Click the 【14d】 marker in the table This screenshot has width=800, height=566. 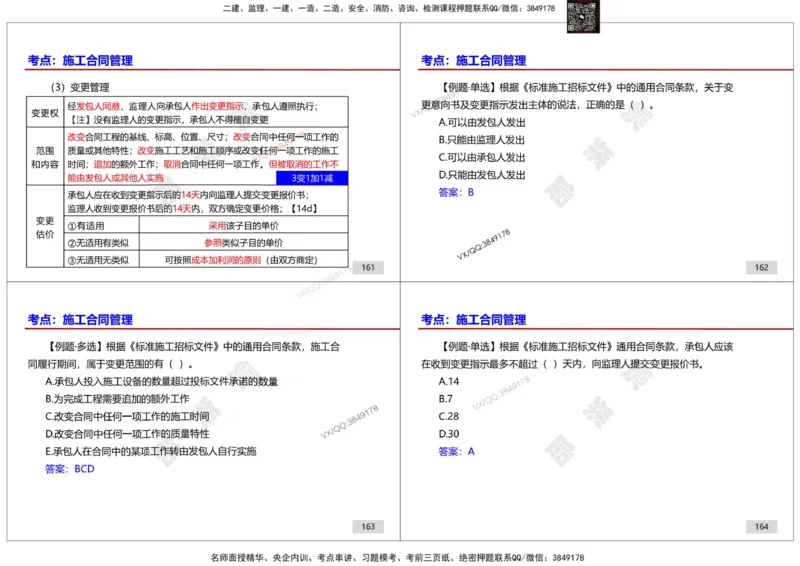(x=304, y=208)
